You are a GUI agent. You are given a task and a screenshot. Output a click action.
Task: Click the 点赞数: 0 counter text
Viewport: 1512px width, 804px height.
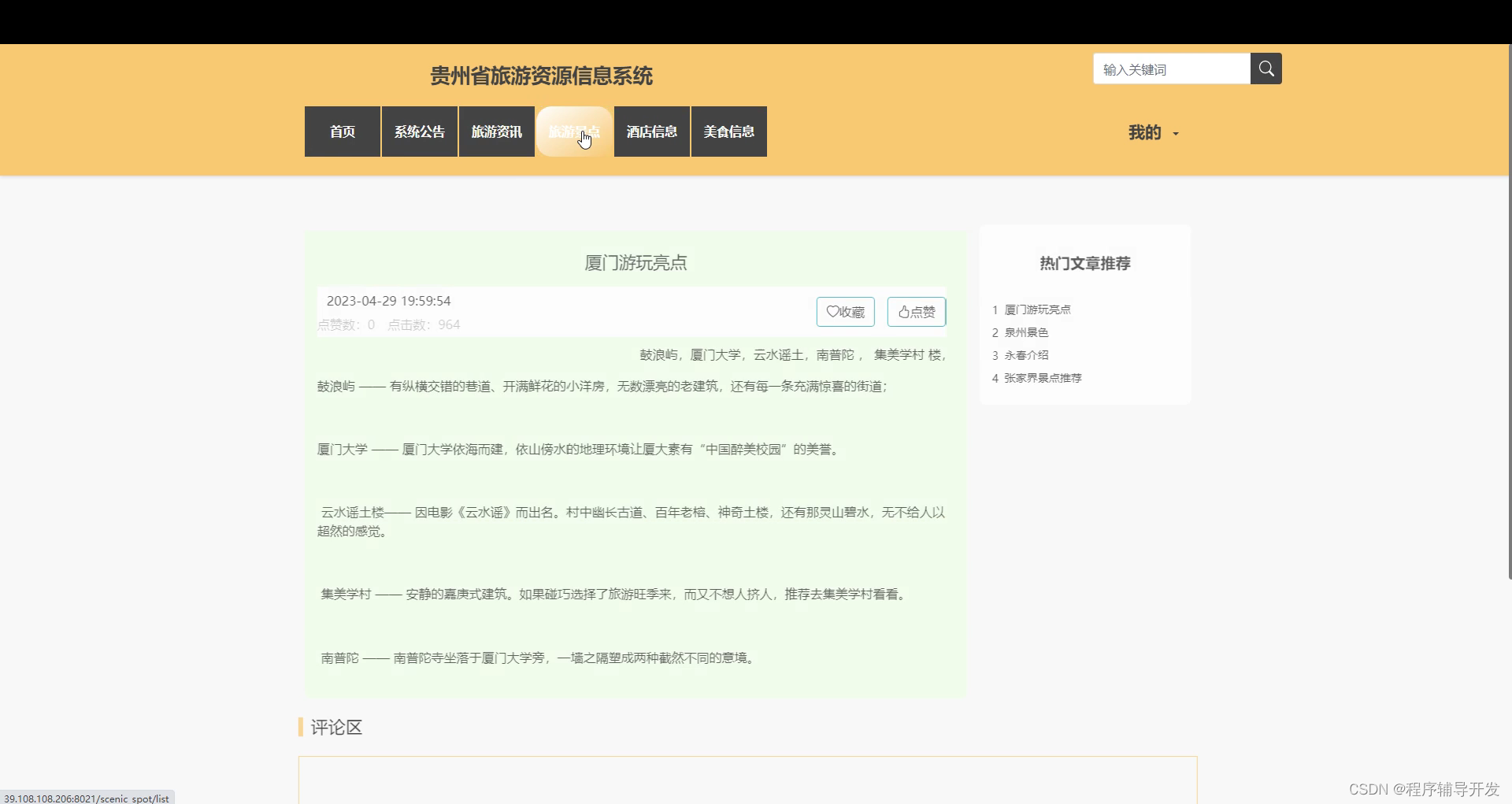346,325
